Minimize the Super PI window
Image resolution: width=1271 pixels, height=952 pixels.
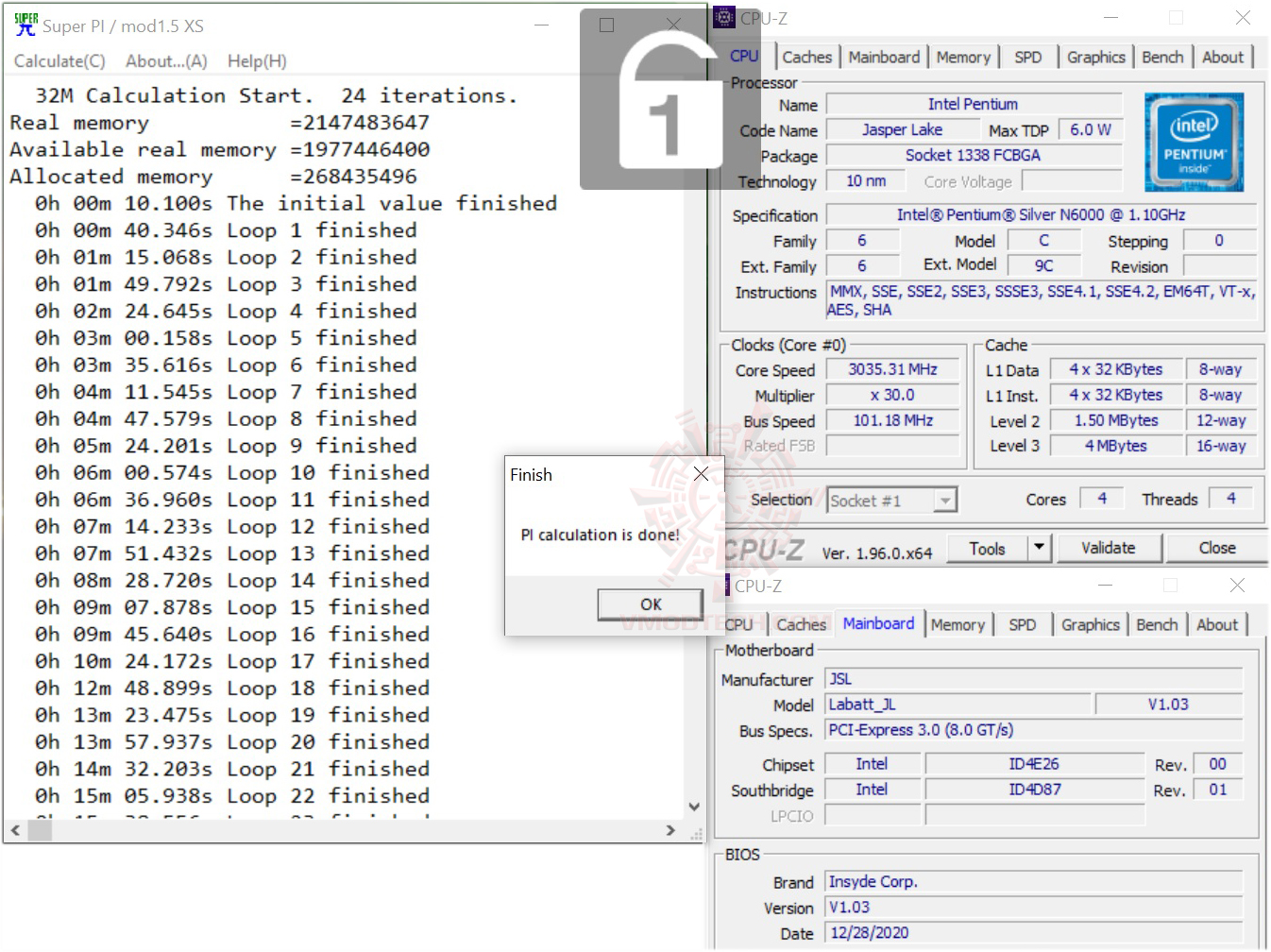pos(541,25)
